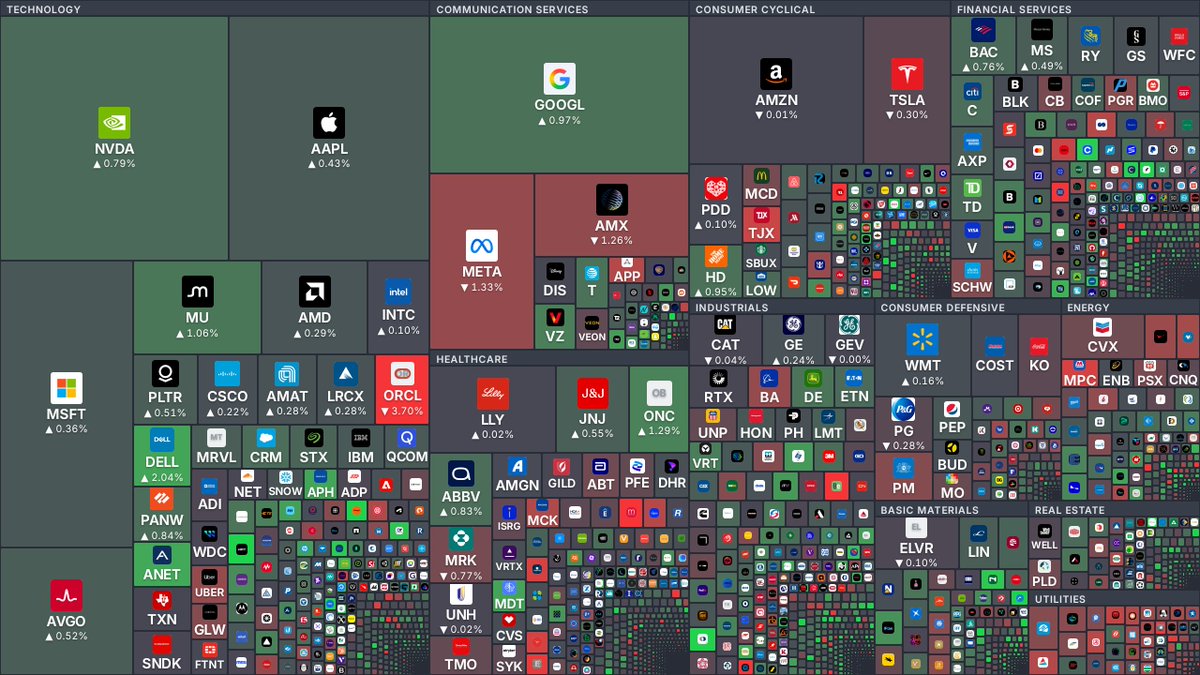Click the MU Micron logo

(x=197, y=292)
